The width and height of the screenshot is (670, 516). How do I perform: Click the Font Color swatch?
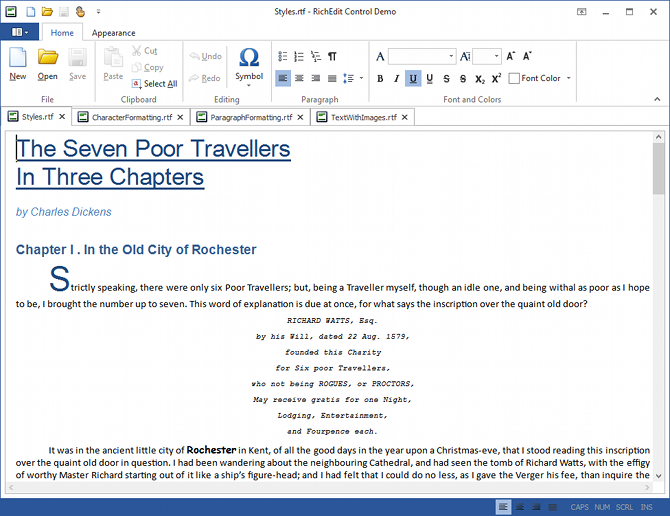[514, 78]
